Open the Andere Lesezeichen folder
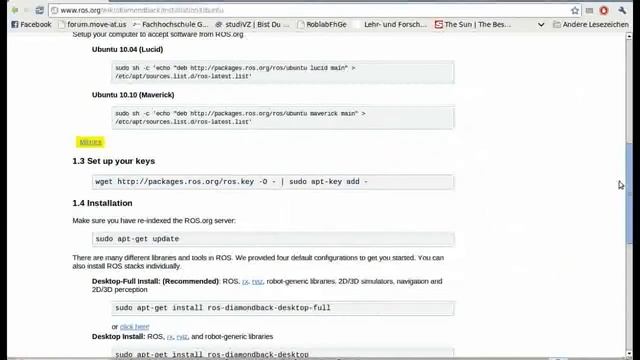 pyautogui.click(x=591, y=24)
